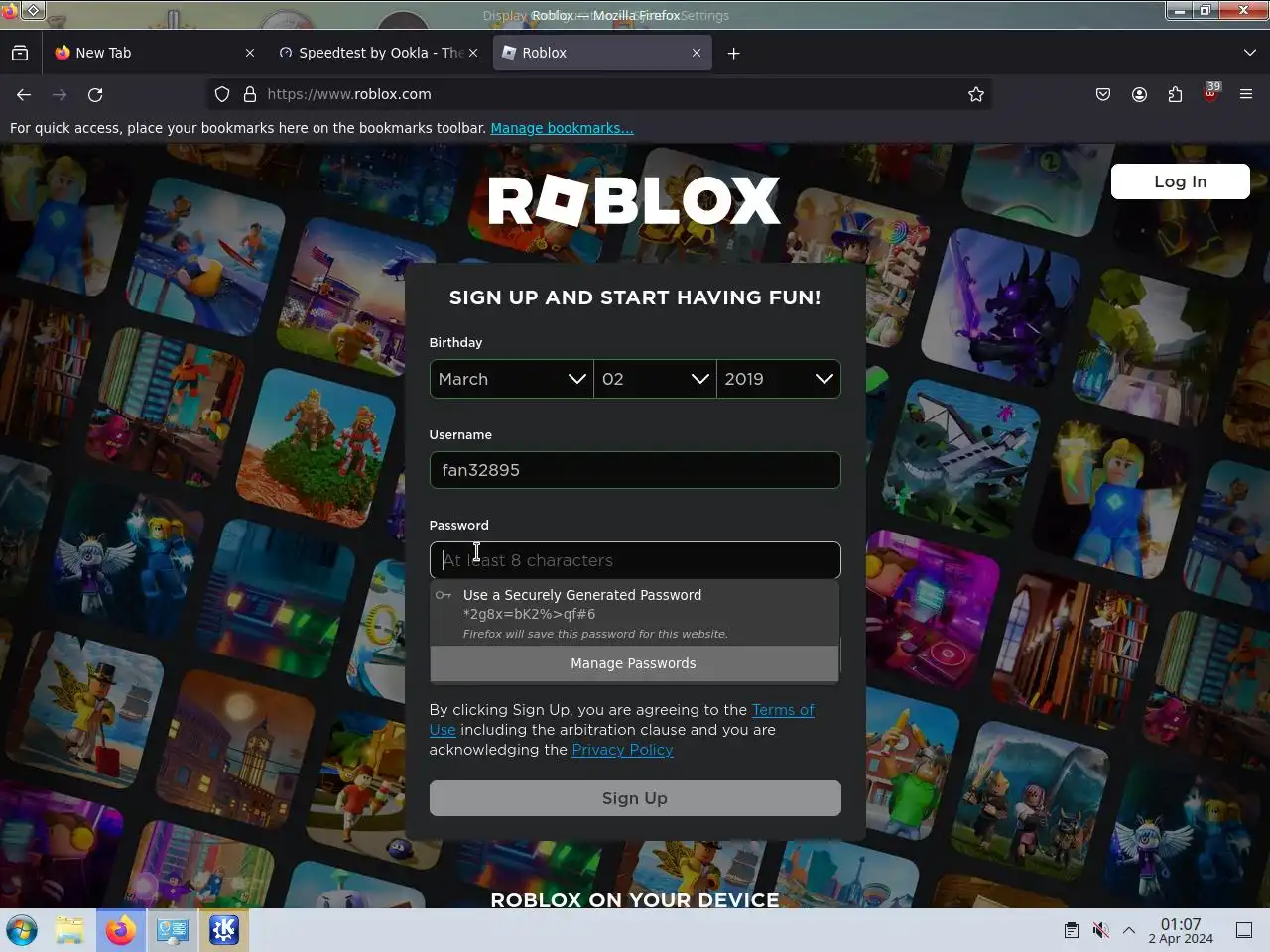The width and height of the screenshot is (1270, 952).
Task: Switch to the New Tab tab
Action: pos(154,53)
